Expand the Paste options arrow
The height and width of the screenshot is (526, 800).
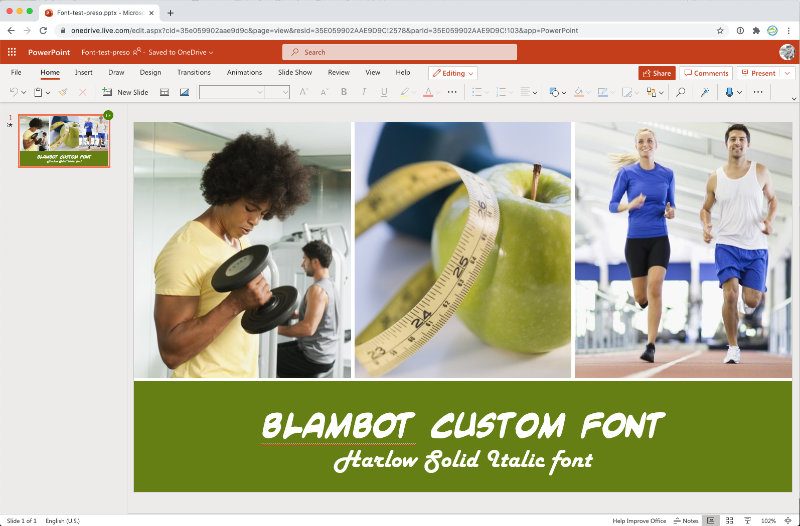pos(47,93)
